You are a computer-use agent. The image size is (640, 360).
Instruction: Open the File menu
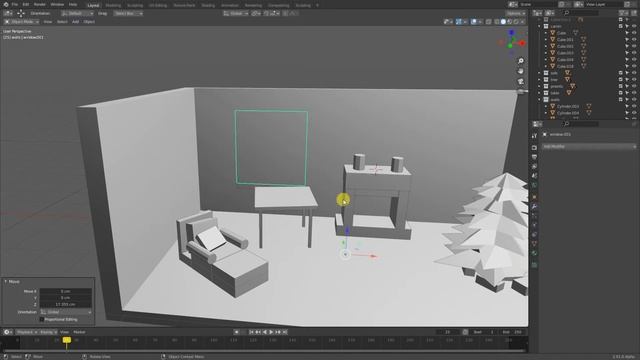[15, 4]
